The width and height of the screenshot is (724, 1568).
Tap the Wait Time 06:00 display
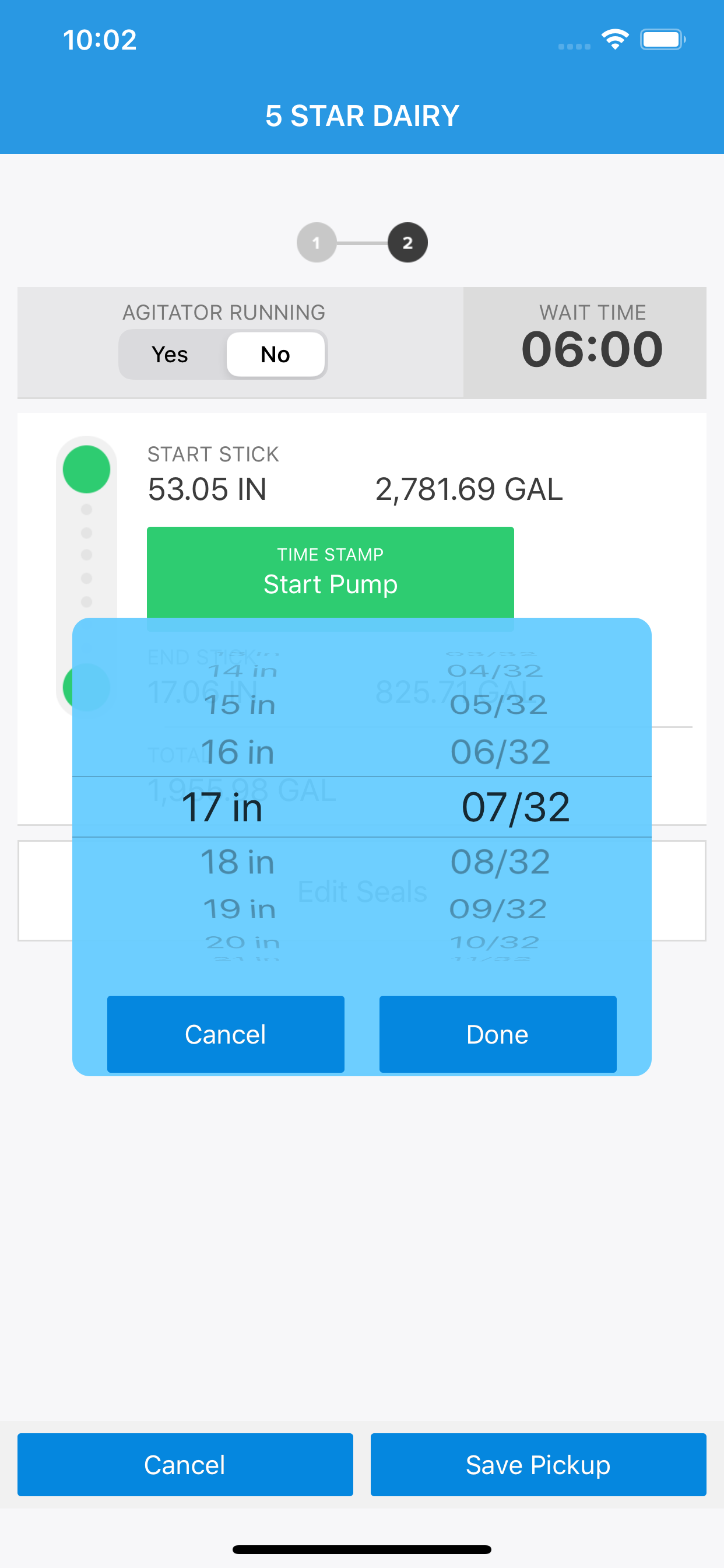[x=592, y=349]
